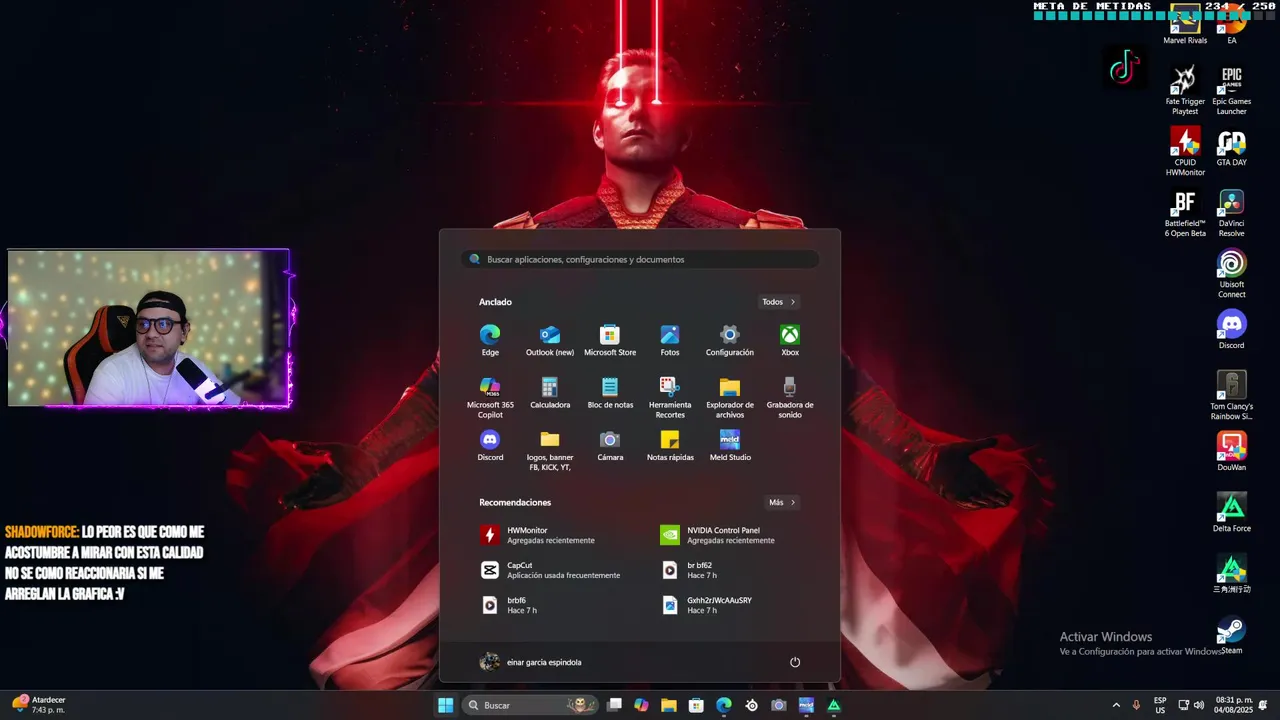This screenshot has width=1280, height=720.
Task: Select the DaVinci Resolve desktop icon
Action: click(x=1232, y=213)
